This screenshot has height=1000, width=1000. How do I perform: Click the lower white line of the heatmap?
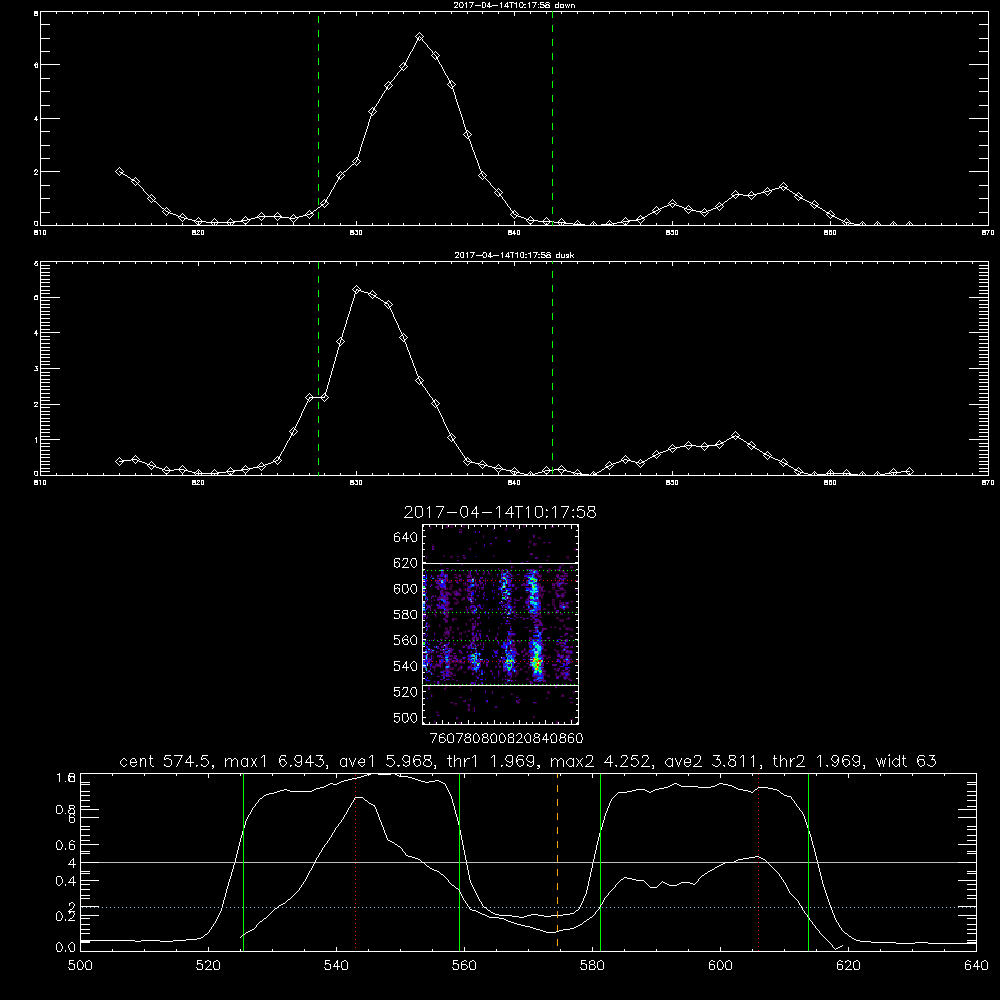tap(501, 685)
